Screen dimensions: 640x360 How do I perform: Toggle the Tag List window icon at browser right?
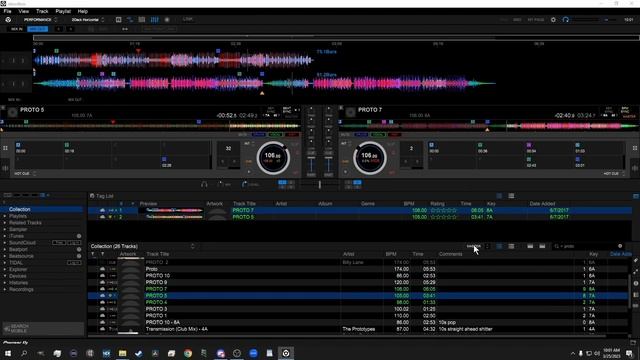point(636,196)
